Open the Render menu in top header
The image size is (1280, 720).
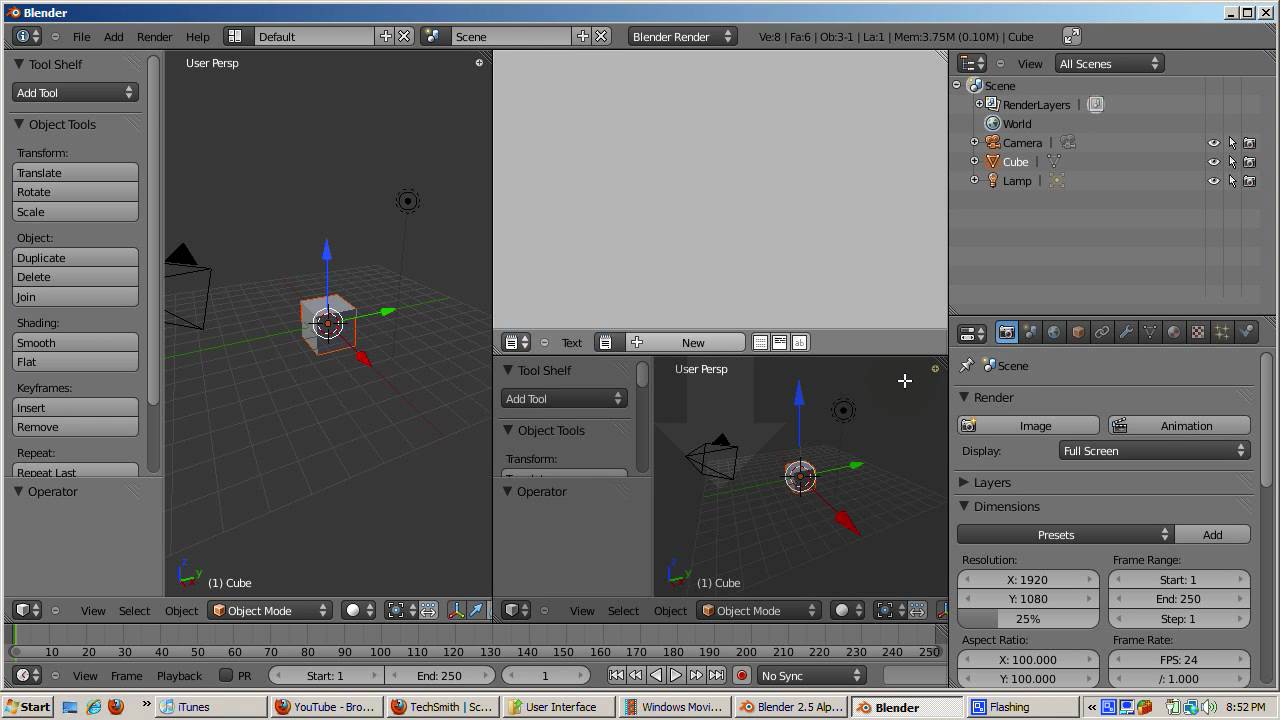pyautogui.click(x=154, y=37)
